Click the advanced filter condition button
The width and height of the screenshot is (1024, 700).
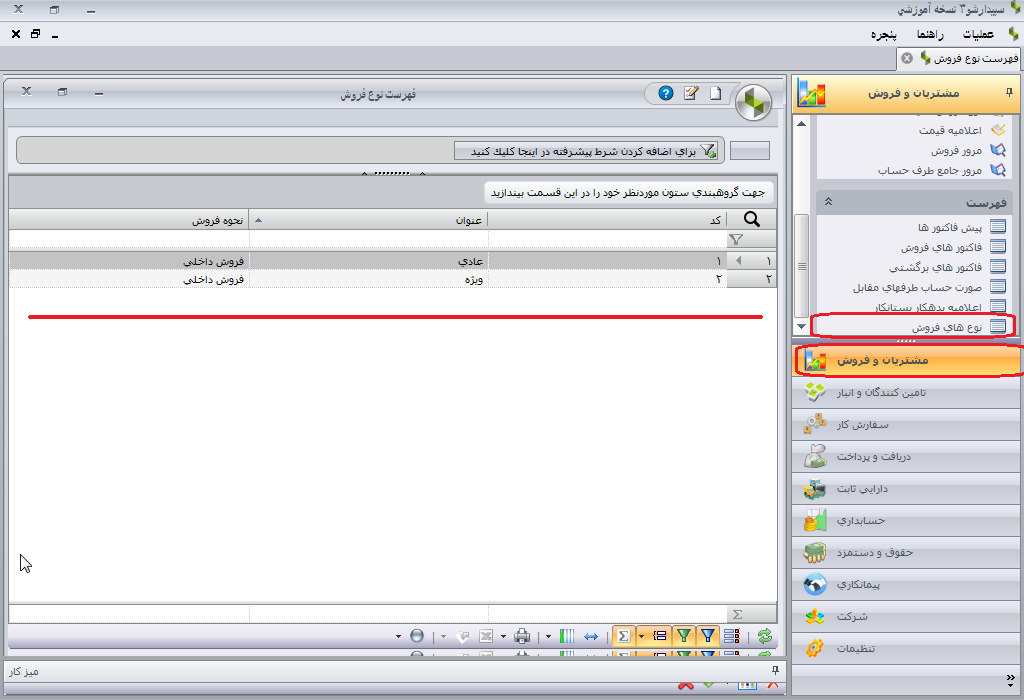(586, 151)
